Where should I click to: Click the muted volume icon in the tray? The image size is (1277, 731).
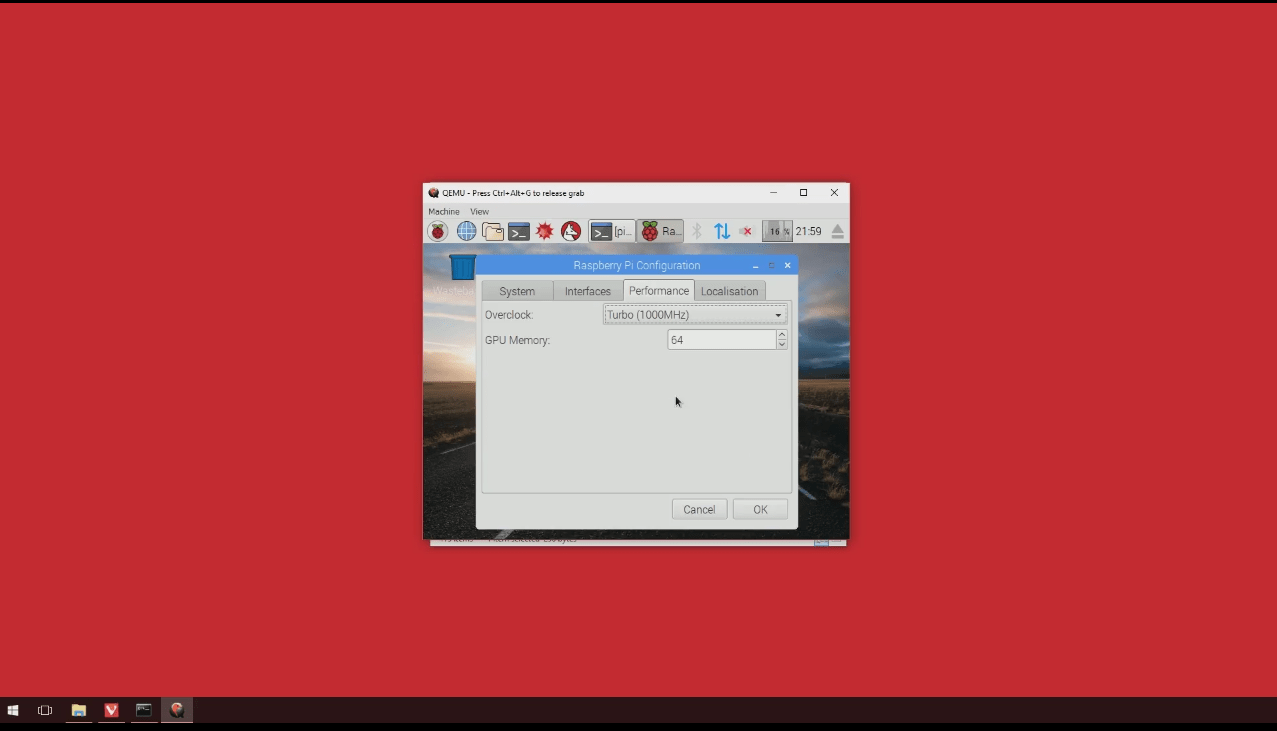click(745, 231)
